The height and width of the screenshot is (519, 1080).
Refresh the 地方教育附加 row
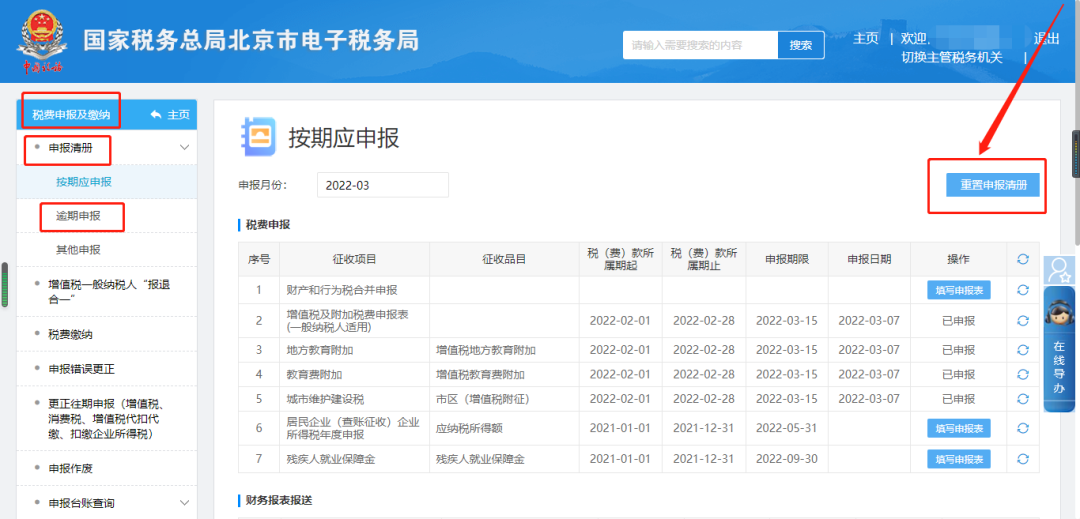click(1023, 350)
